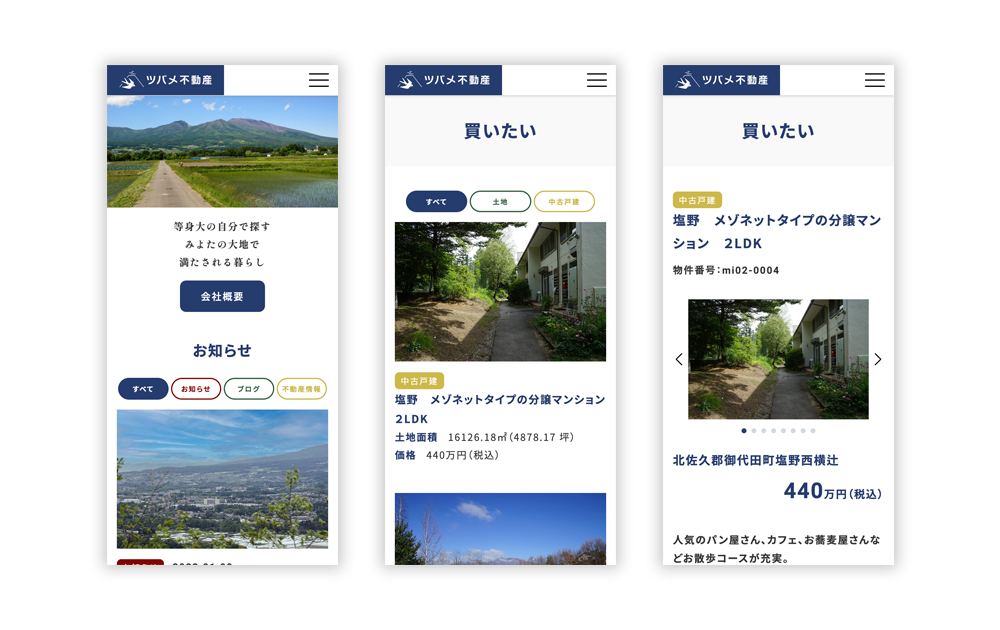Show next photo with right carousel arrow
The height and width of the screenshot is (630, 1000).
(878, 359)
